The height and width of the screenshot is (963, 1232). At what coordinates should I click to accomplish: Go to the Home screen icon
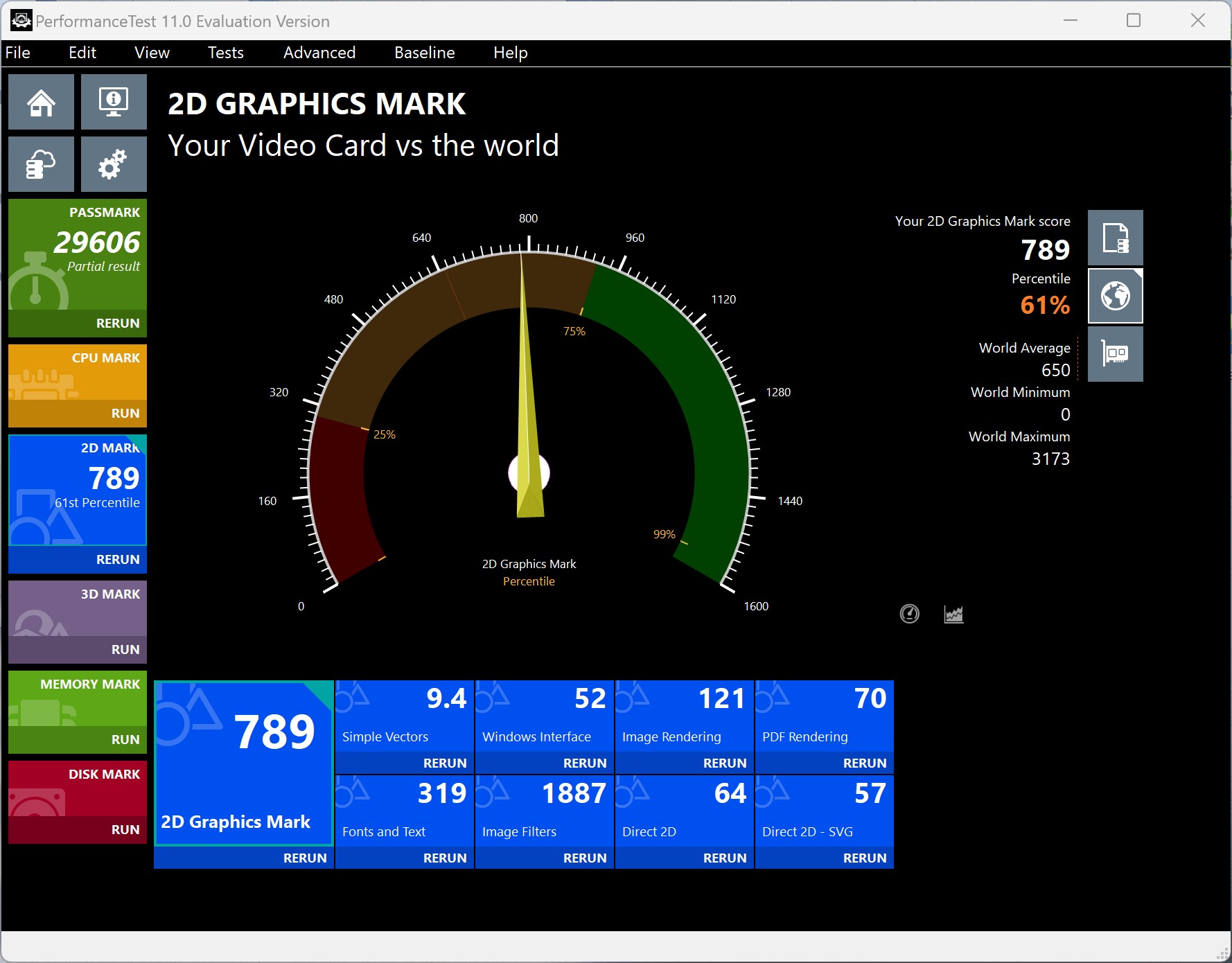pos(41,102)
